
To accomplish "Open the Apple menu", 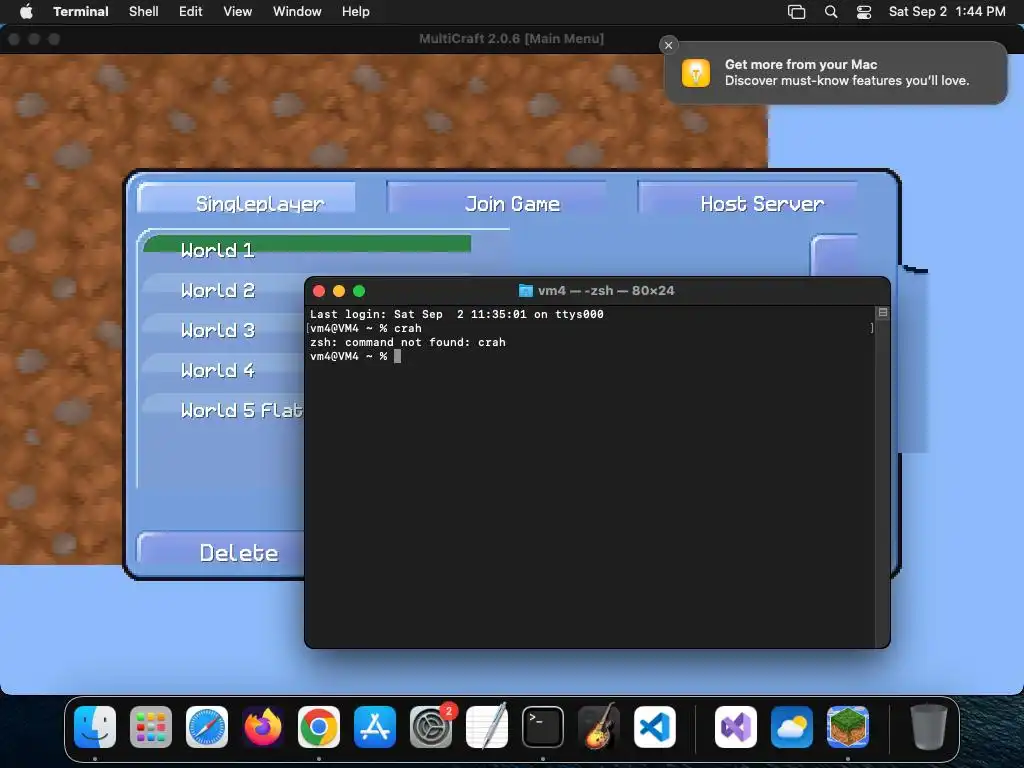I will tap(26, 11).
